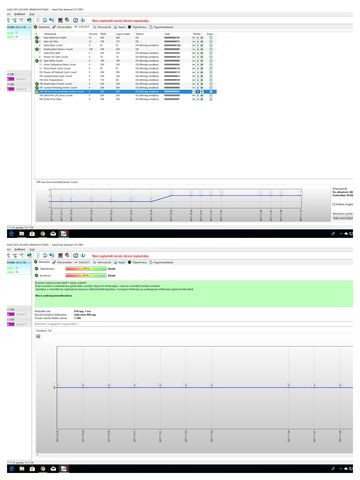Click red unregistered version notice in S.M.A.R.T. window
The height and width of the screenshot is (480, 360).
(x=121, y=21)
